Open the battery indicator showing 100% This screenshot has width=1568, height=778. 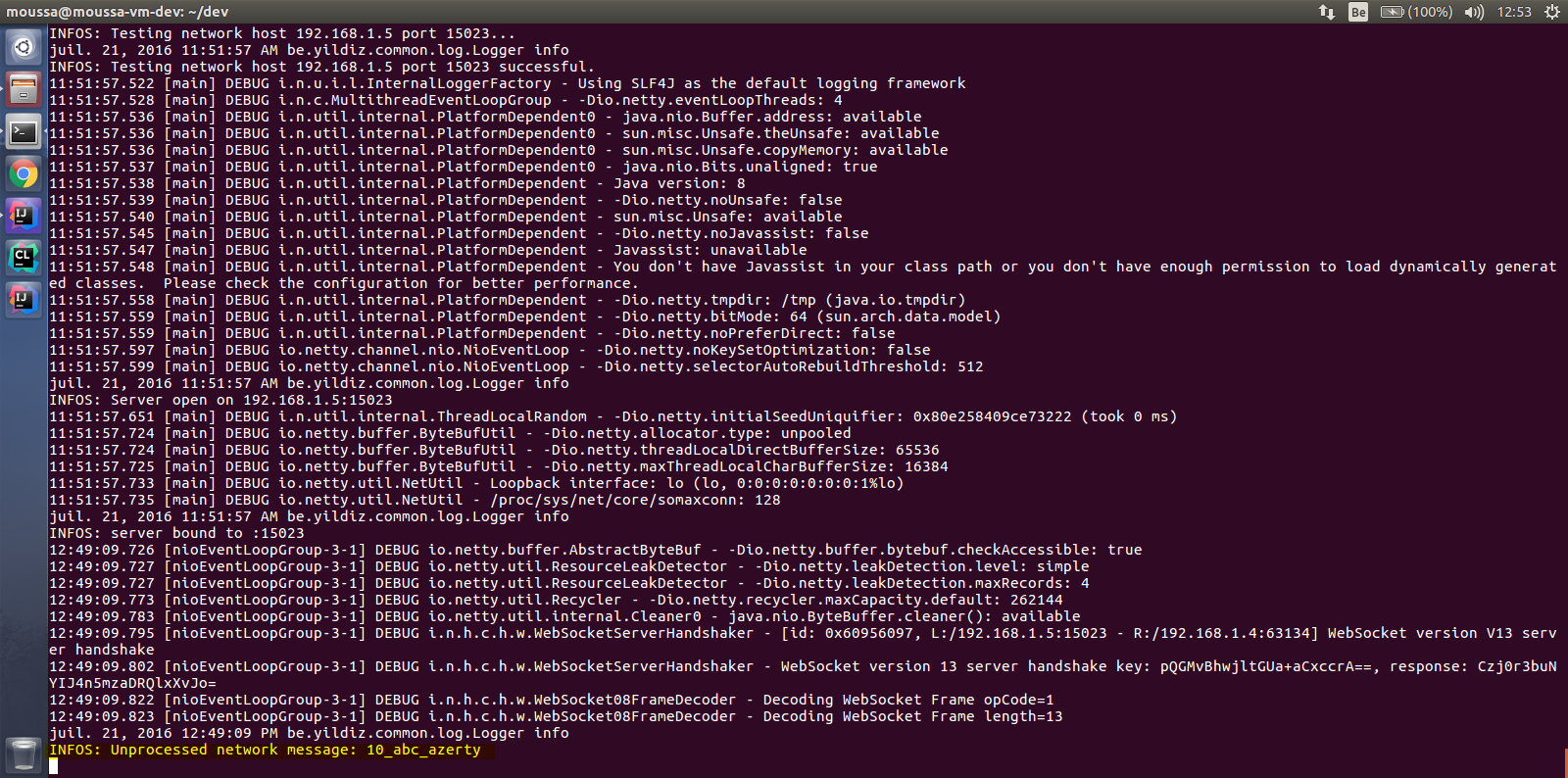click(x=1416, y=12)
